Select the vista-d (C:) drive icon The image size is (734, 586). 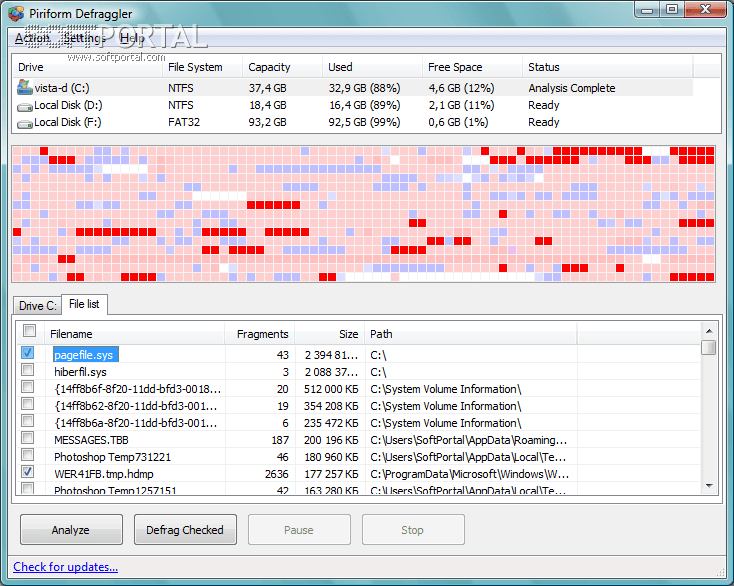[24, 87]
